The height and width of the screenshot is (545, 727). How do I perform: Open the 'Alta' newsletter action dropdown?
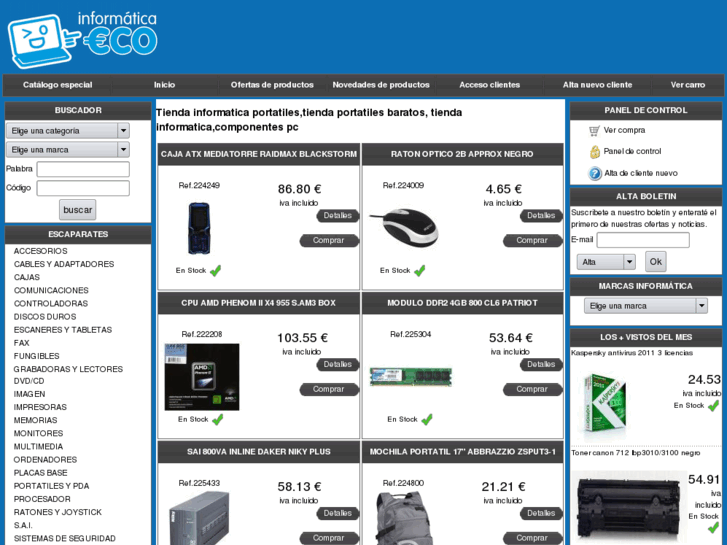click(x=606, y=262)
